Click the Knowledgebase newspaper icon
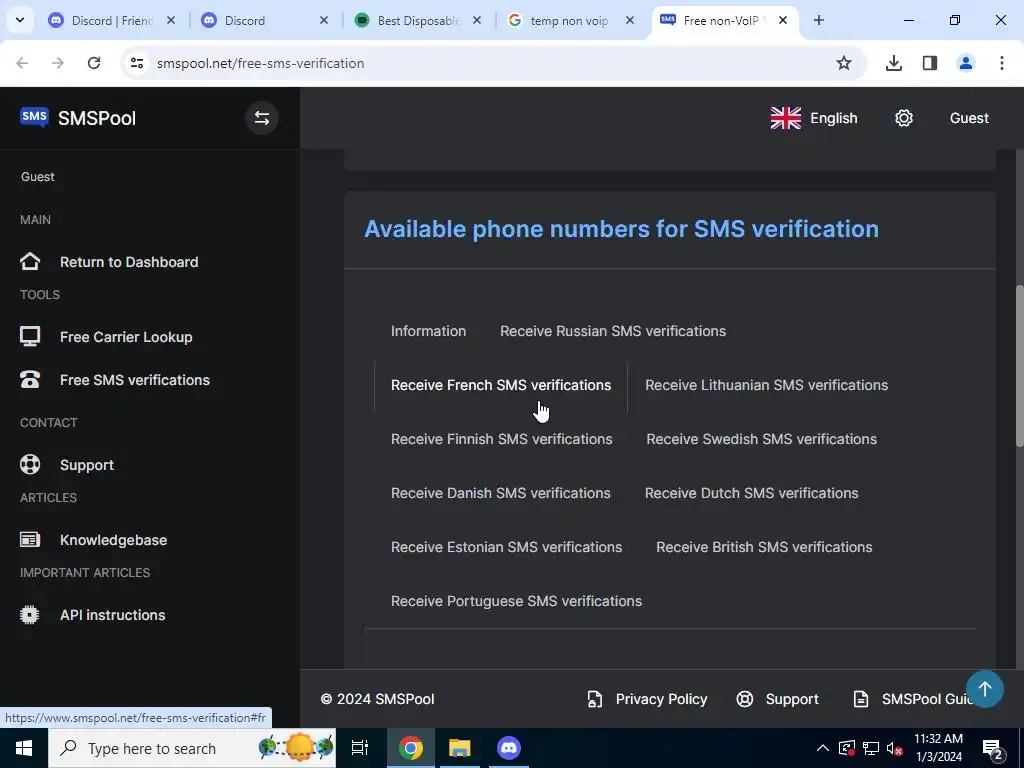The height and width of the screenshot is (768, 1024). 29,540
